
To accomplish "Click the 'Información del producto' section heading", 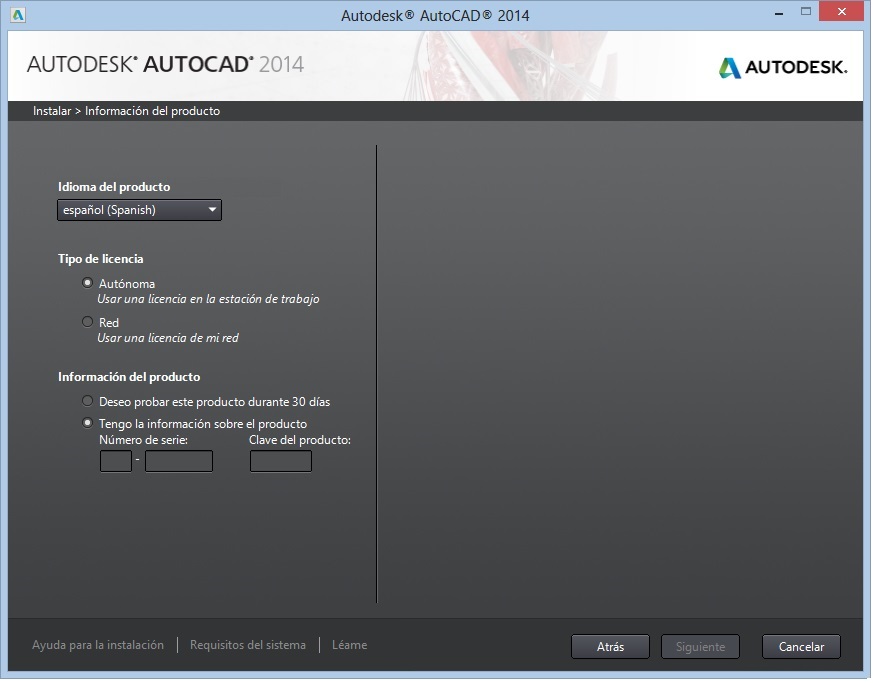I will pos(129,377).
